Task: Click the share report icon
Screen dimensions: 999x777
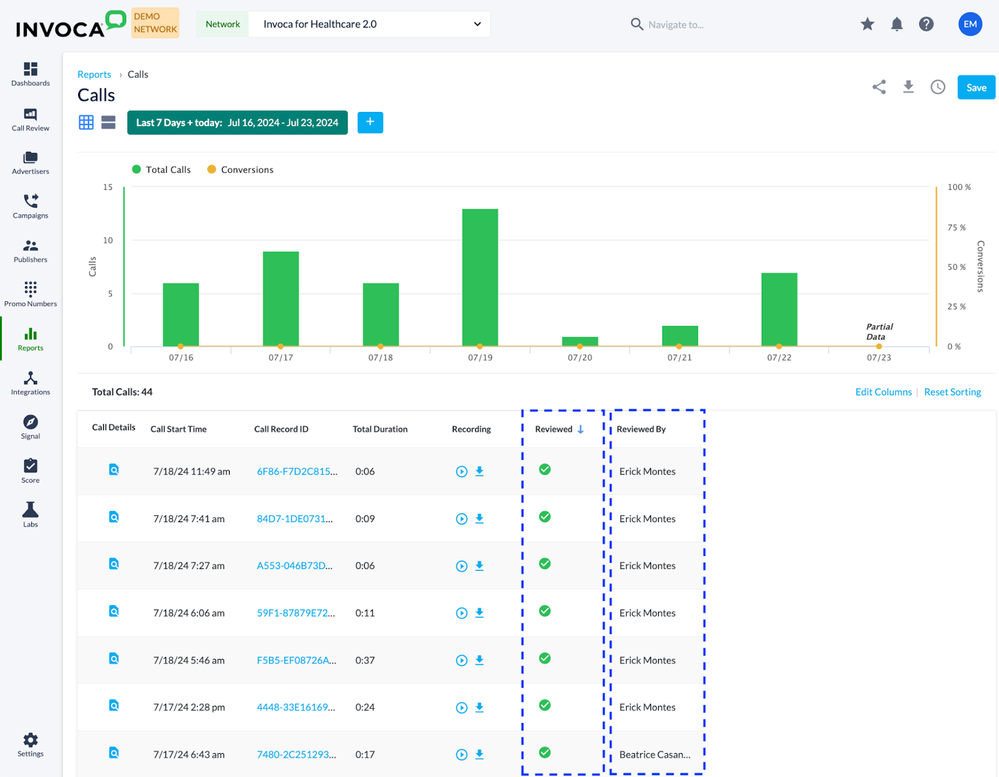Action: [879, 87]
